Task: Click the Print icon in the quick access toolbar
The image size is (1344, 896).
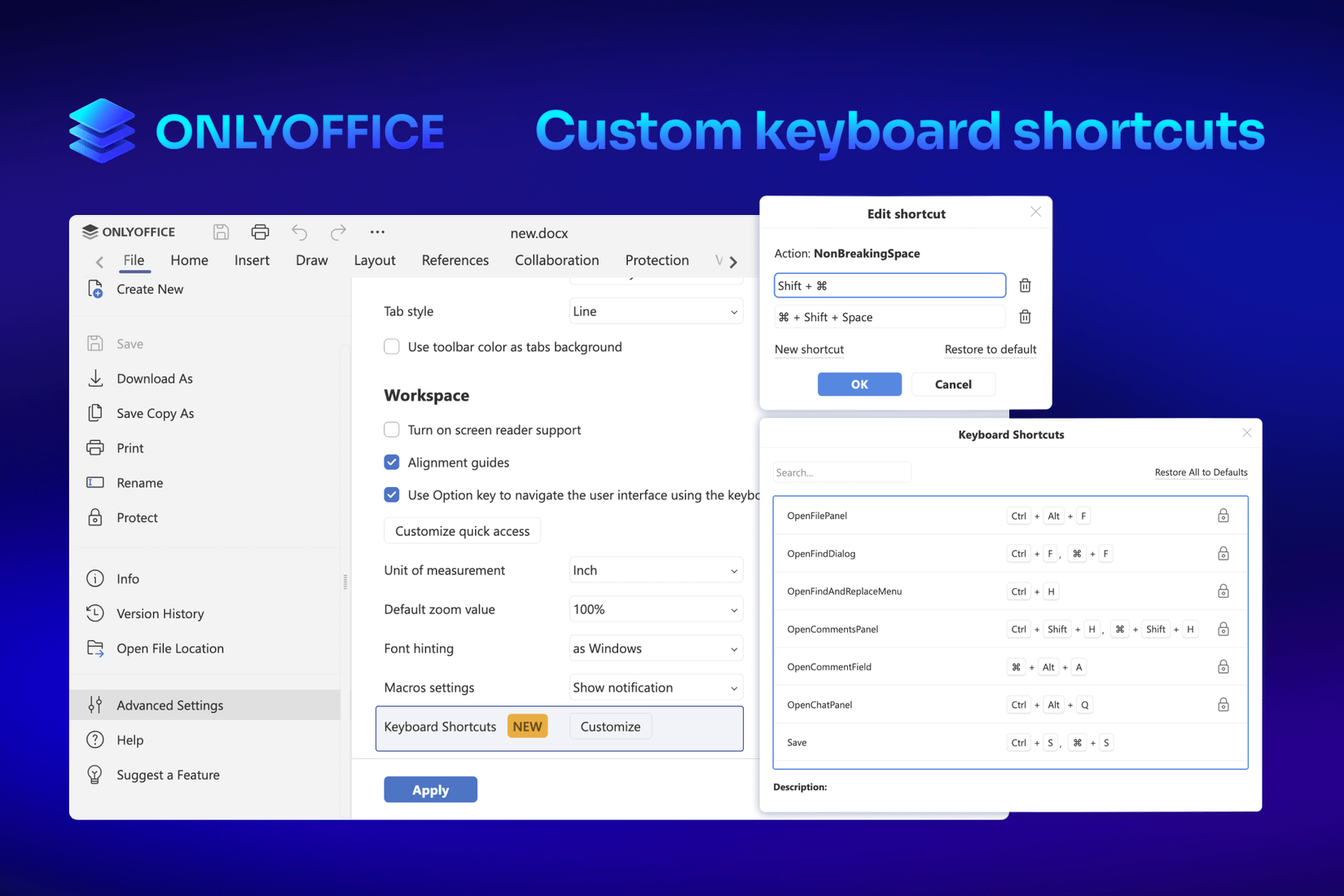Action: 259,232
